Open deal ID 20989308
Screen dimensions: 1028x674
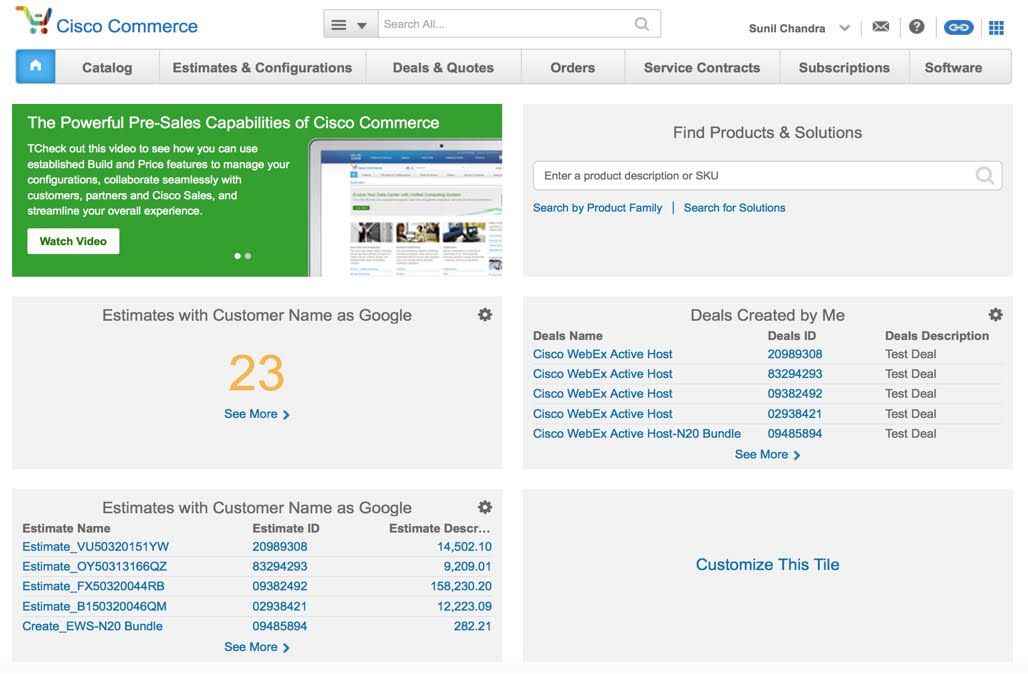[x=795, y=354]
